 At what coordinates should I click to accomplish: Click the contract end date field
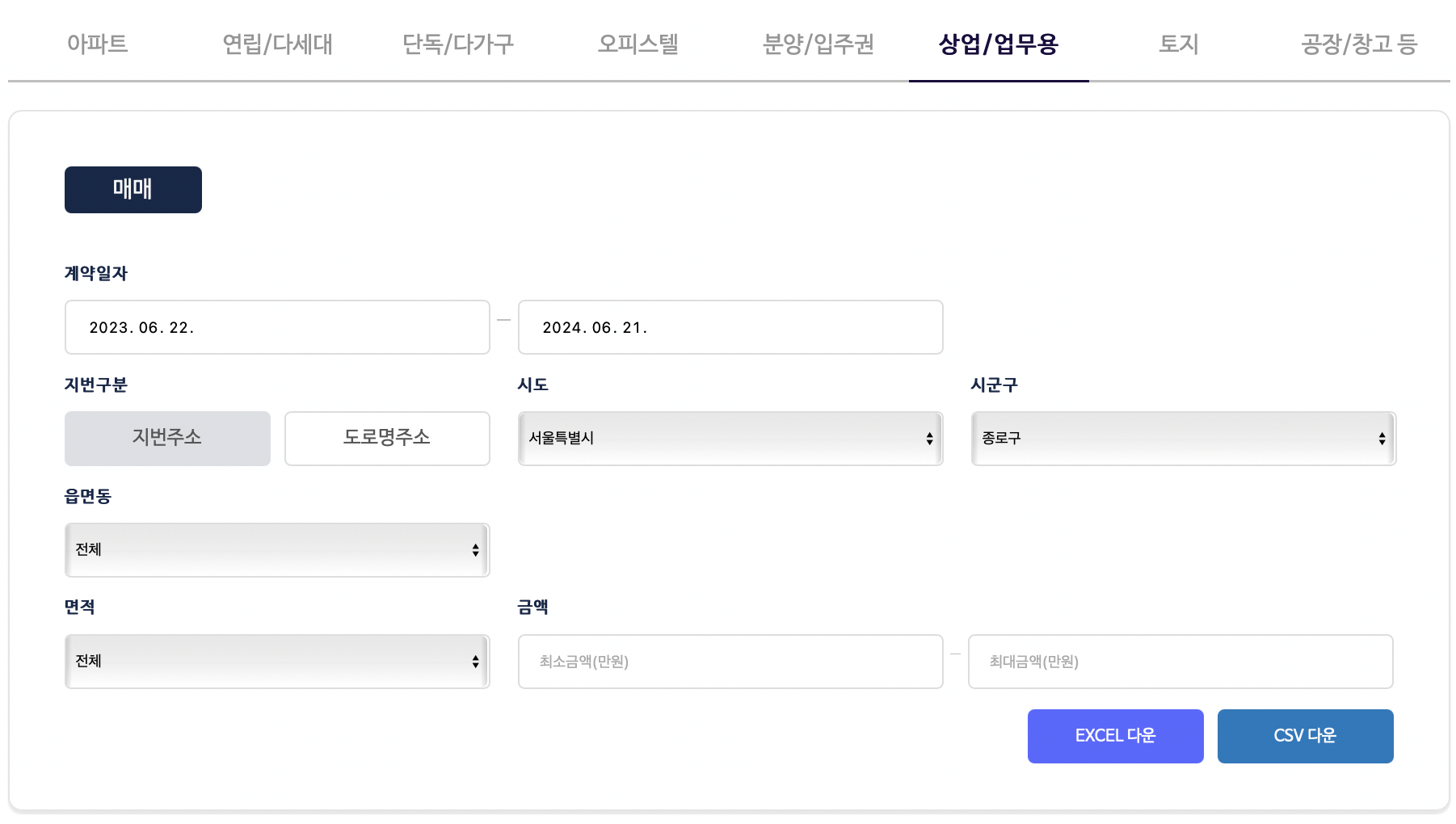click(729, 327)
